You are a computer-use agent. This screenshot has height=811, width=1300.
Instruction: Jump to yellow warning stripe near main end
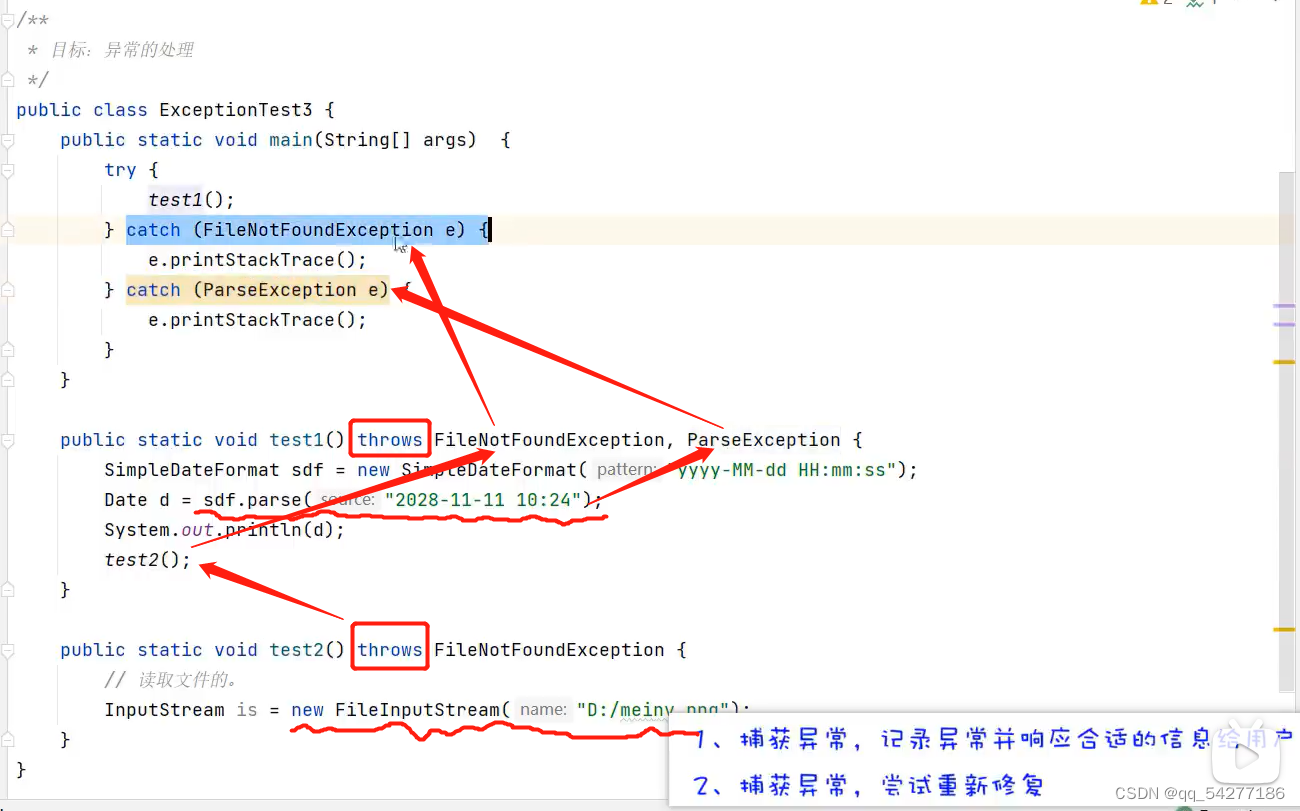(x=1284, y=361)
